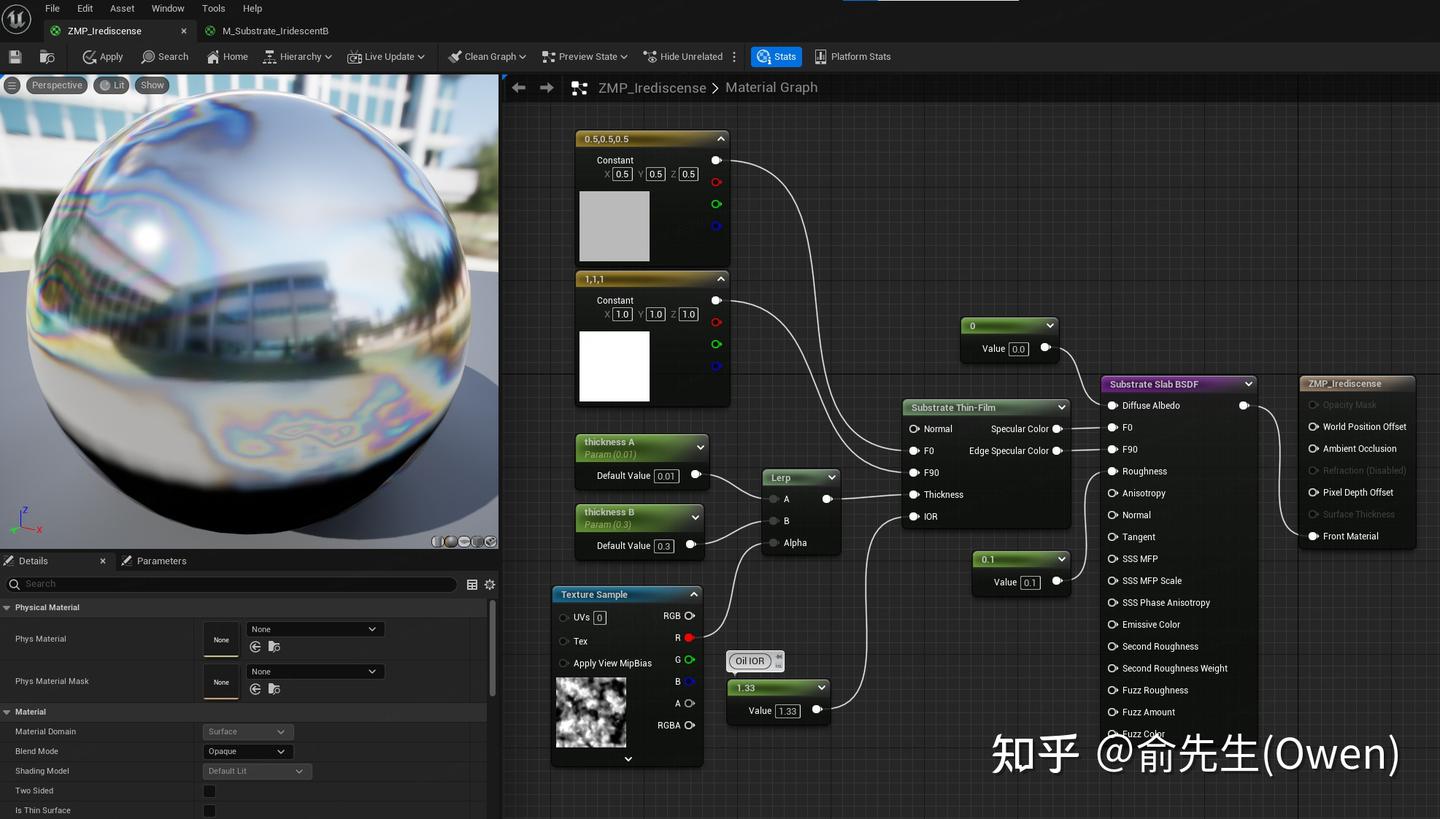Click the Hierarchy icon beside the breadcrumb

pos(579,88)
